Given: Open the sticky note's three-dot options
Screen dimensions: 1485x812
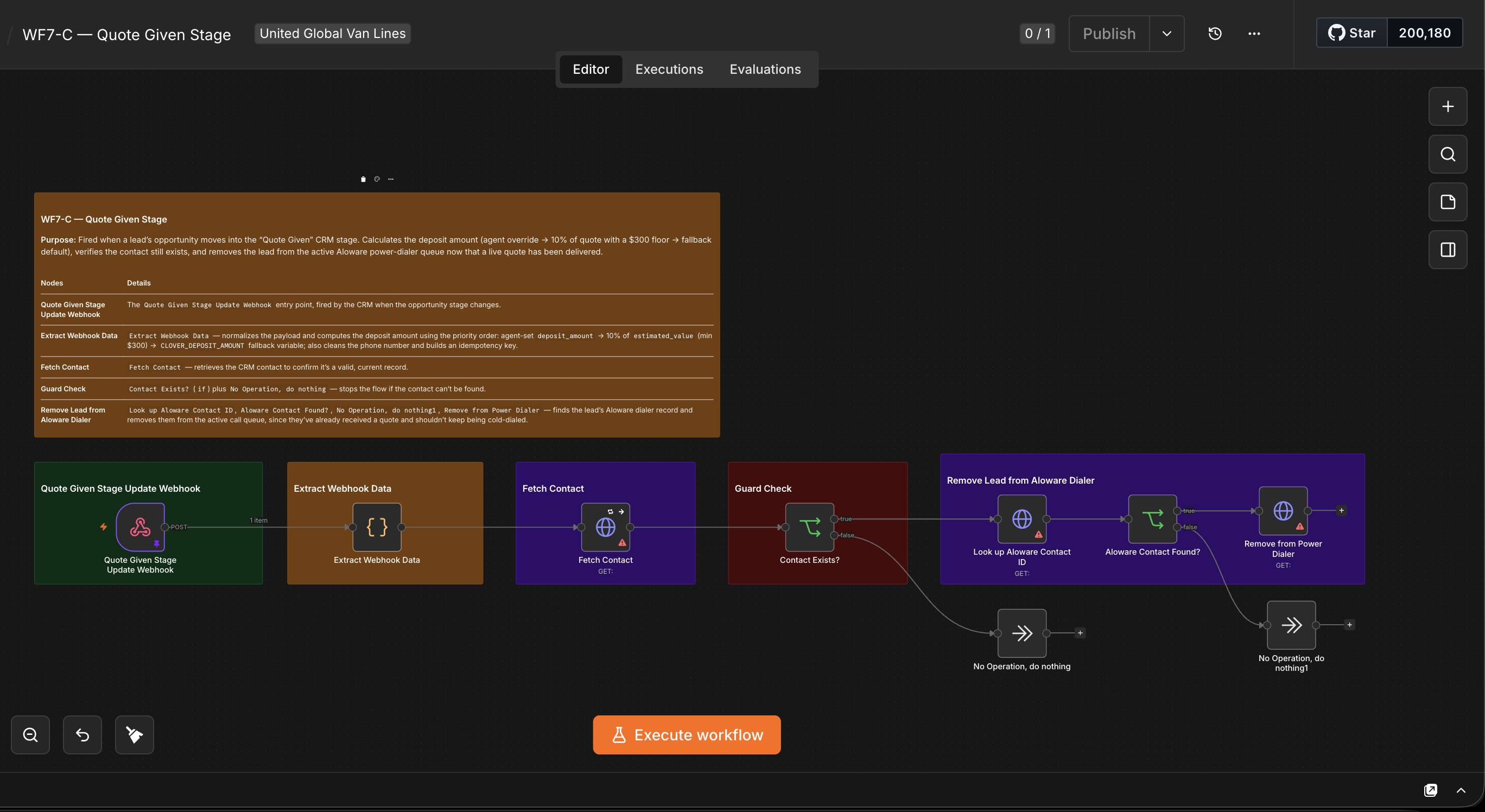Looking at the screenshot, I should (x=391, y=179).
